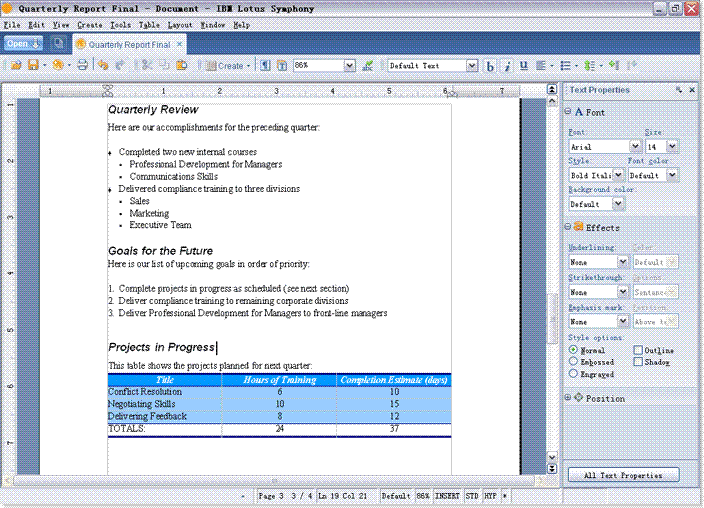This screenshot has height=508, width=704.
Task: Open the Window menu
Action: tap(212, 25)
